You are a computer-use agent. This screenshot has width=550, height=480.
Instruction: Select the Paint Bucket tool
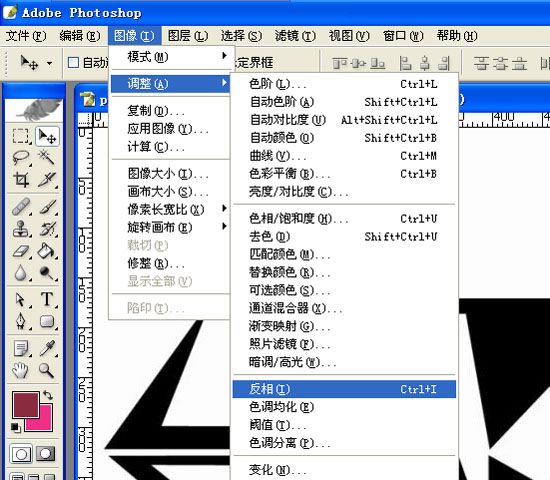pyautogui.click(x=47, y=251)
